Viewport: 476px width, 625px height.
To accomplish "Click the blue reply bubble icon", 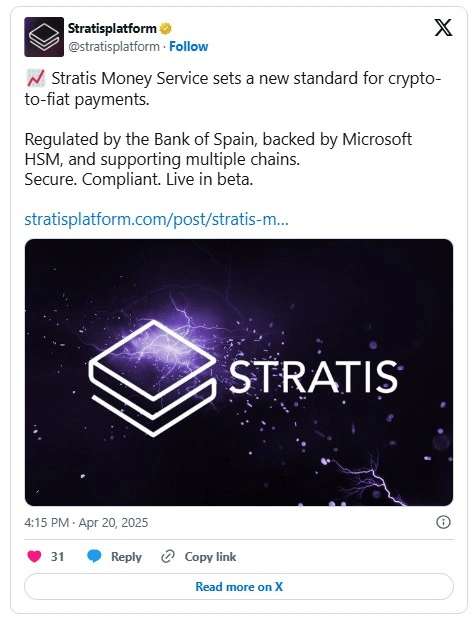I will pos(94,556).
